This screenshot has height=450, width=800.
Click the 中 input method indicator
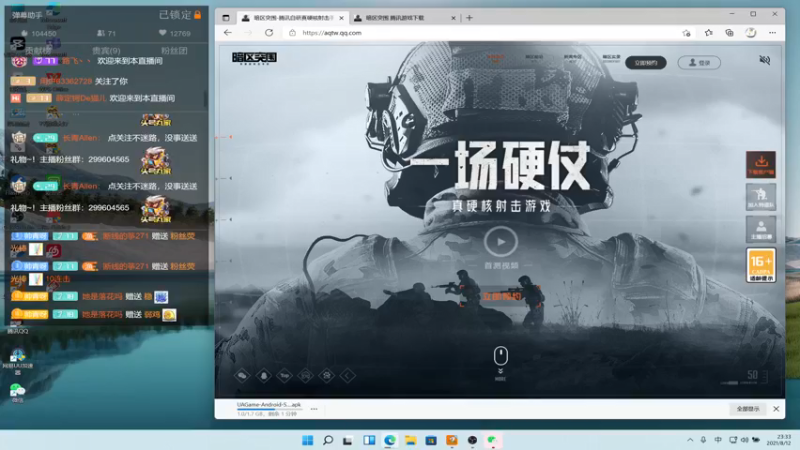718,440
